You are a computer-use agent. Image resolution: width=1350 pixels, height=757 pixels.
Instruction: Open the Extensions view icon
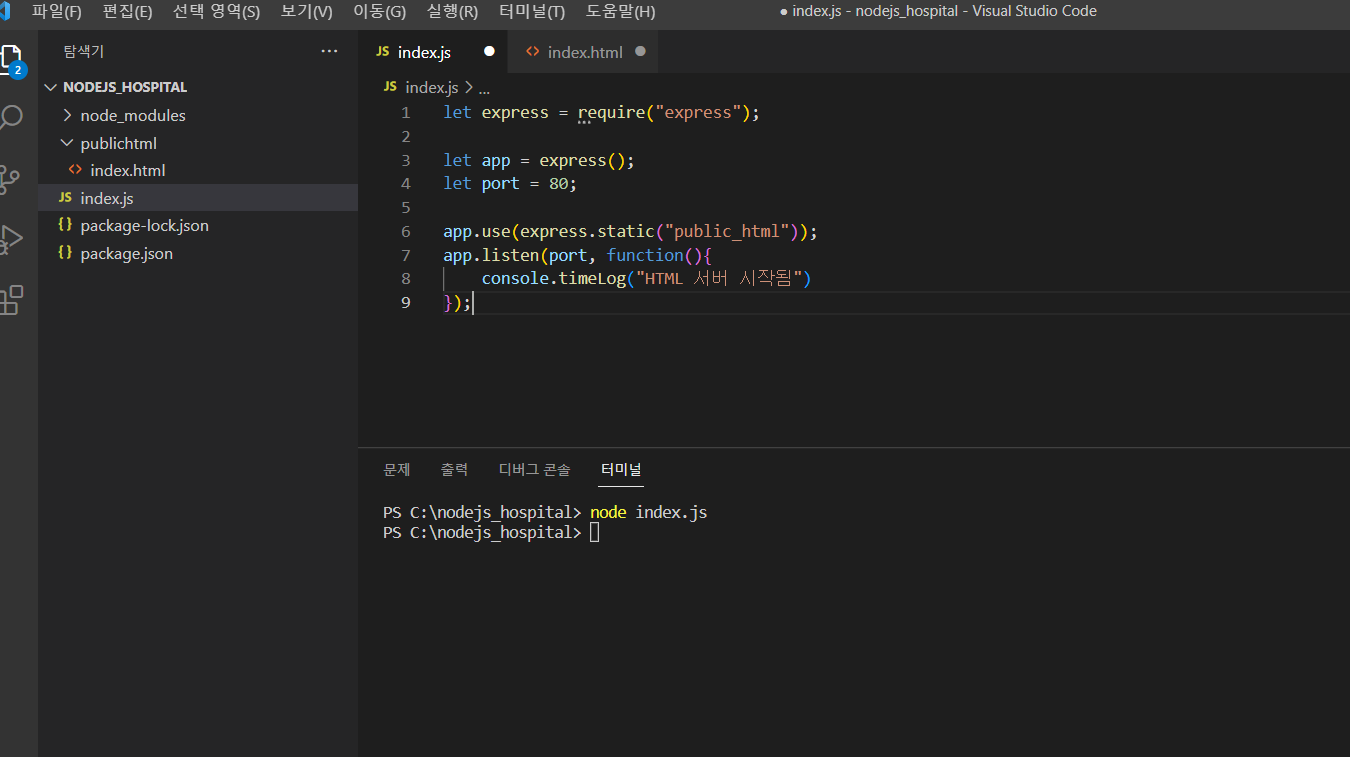11,300
